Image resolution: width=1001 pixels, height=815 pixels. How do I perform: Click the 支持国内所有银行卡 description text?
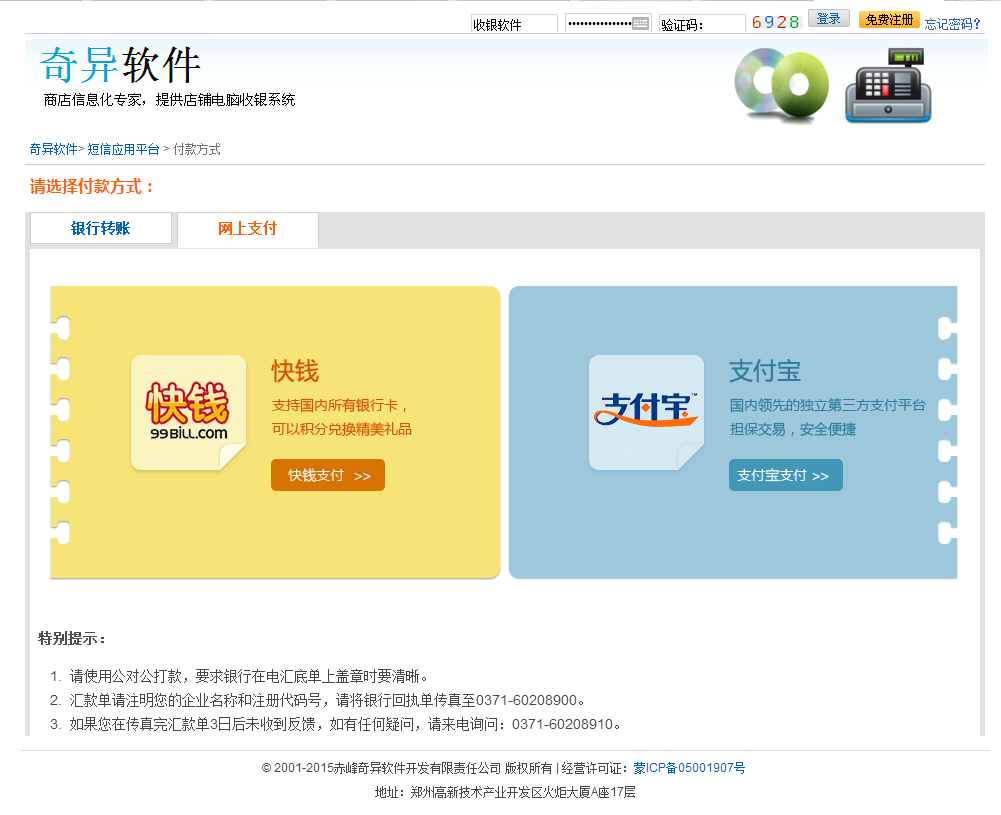click(340, 405)
